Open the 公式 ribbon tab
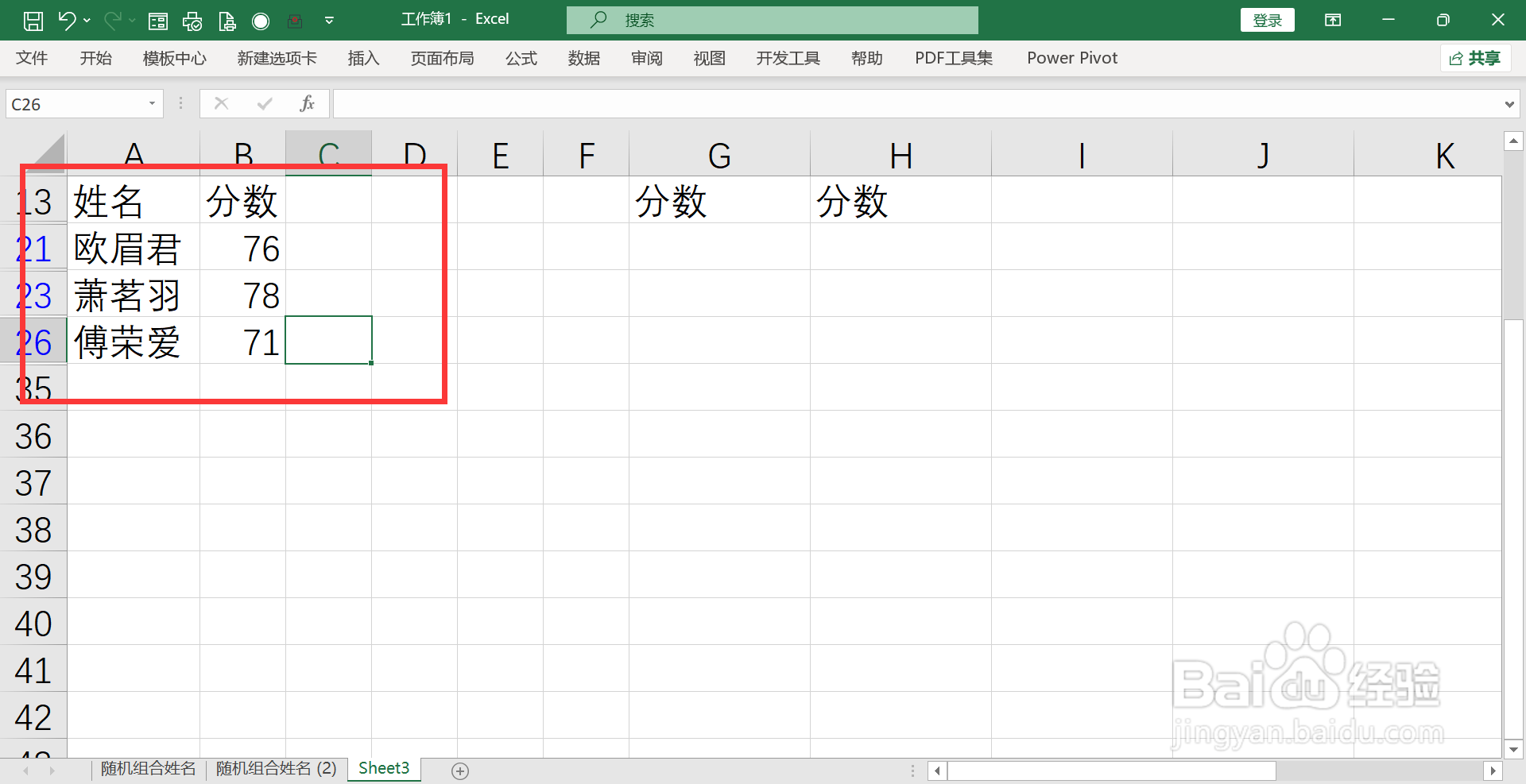This screenshot has width=1526, height=784. click(x=521, y=58)
